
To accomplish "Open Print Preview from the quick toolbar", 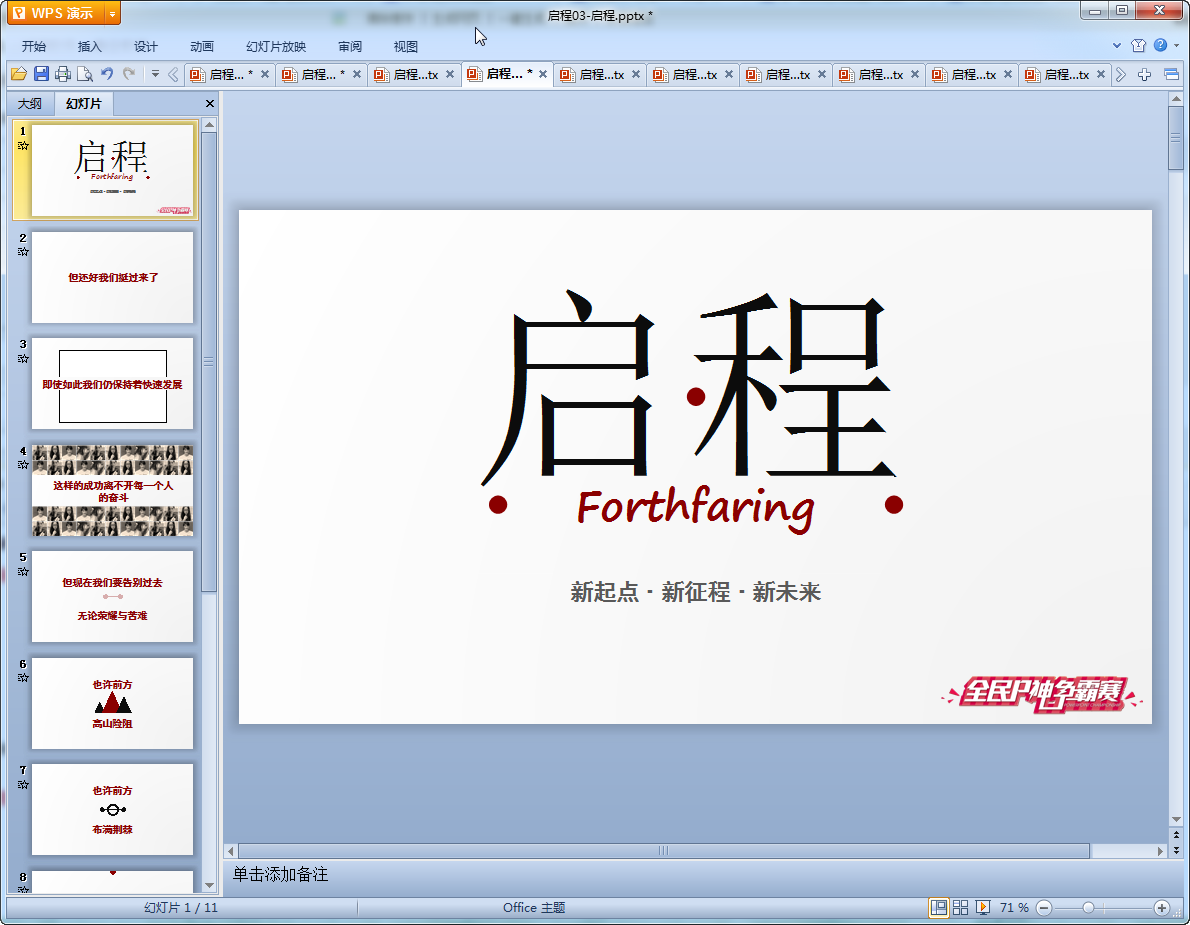I will [x=85, y=74].
